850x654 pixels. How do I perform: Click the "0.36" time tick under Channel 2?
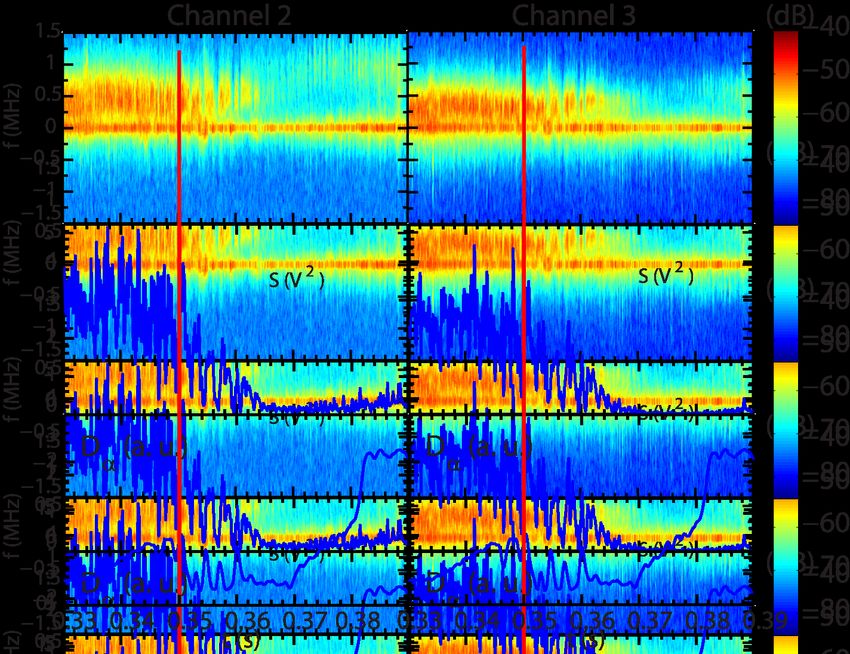tap(247, 620)
